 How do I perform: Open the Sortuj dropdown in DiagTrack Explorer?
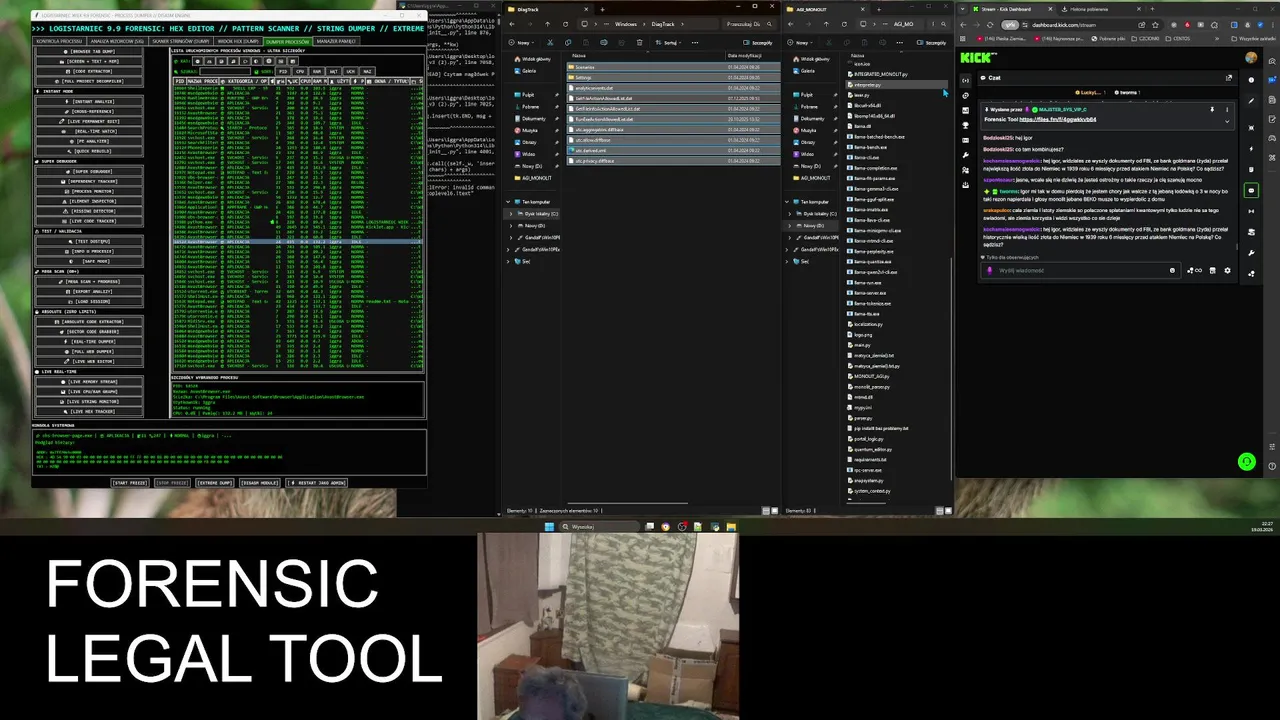[668, 43]
